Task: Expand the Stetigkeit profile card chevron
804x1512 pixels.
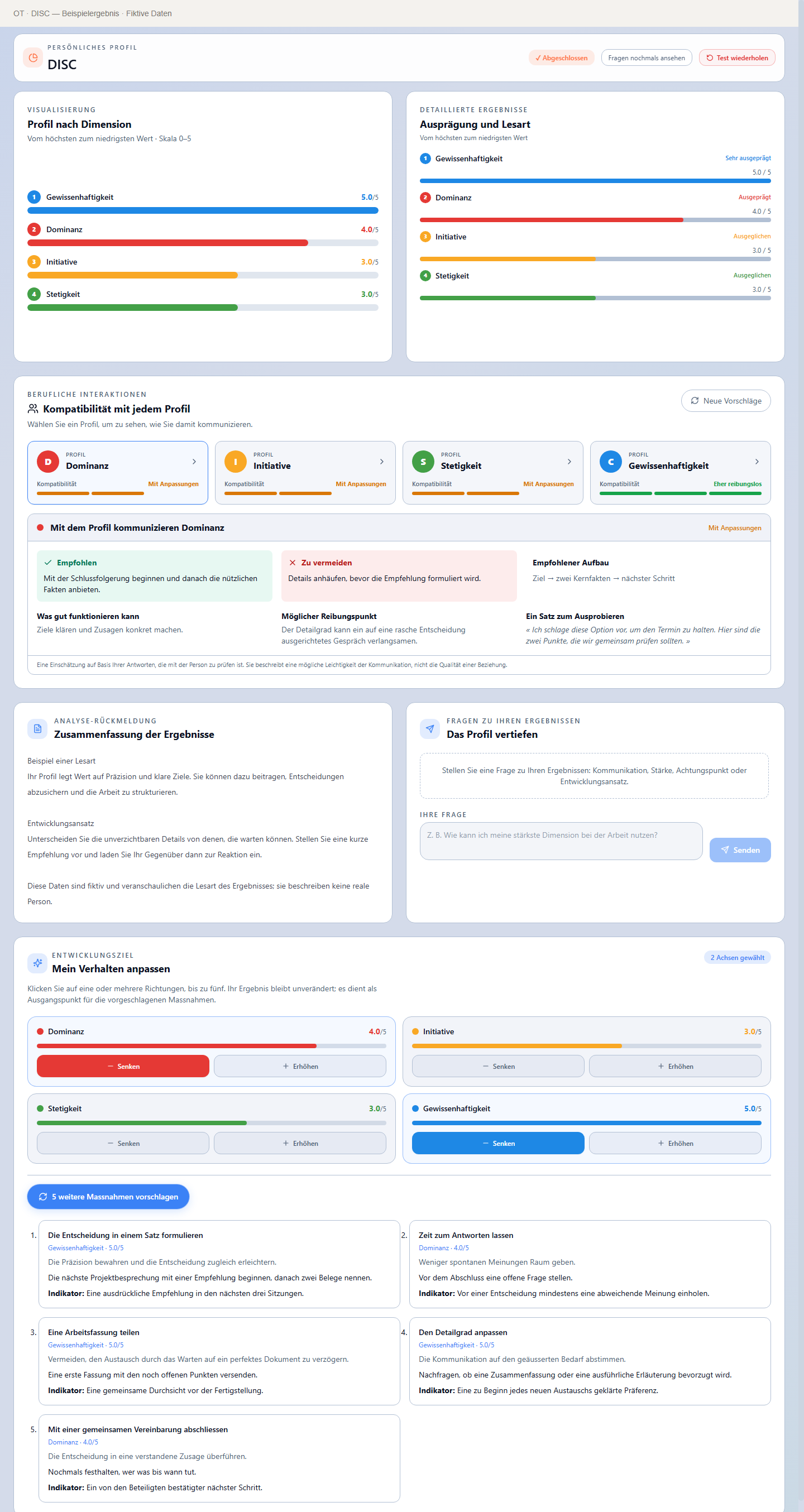Action: [569, 462]
